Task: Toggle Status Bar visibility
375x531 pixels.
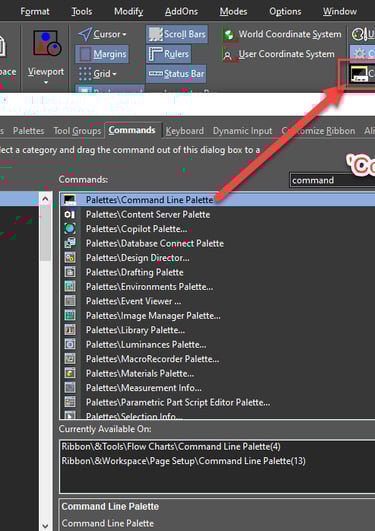Action: coord(176,73)
